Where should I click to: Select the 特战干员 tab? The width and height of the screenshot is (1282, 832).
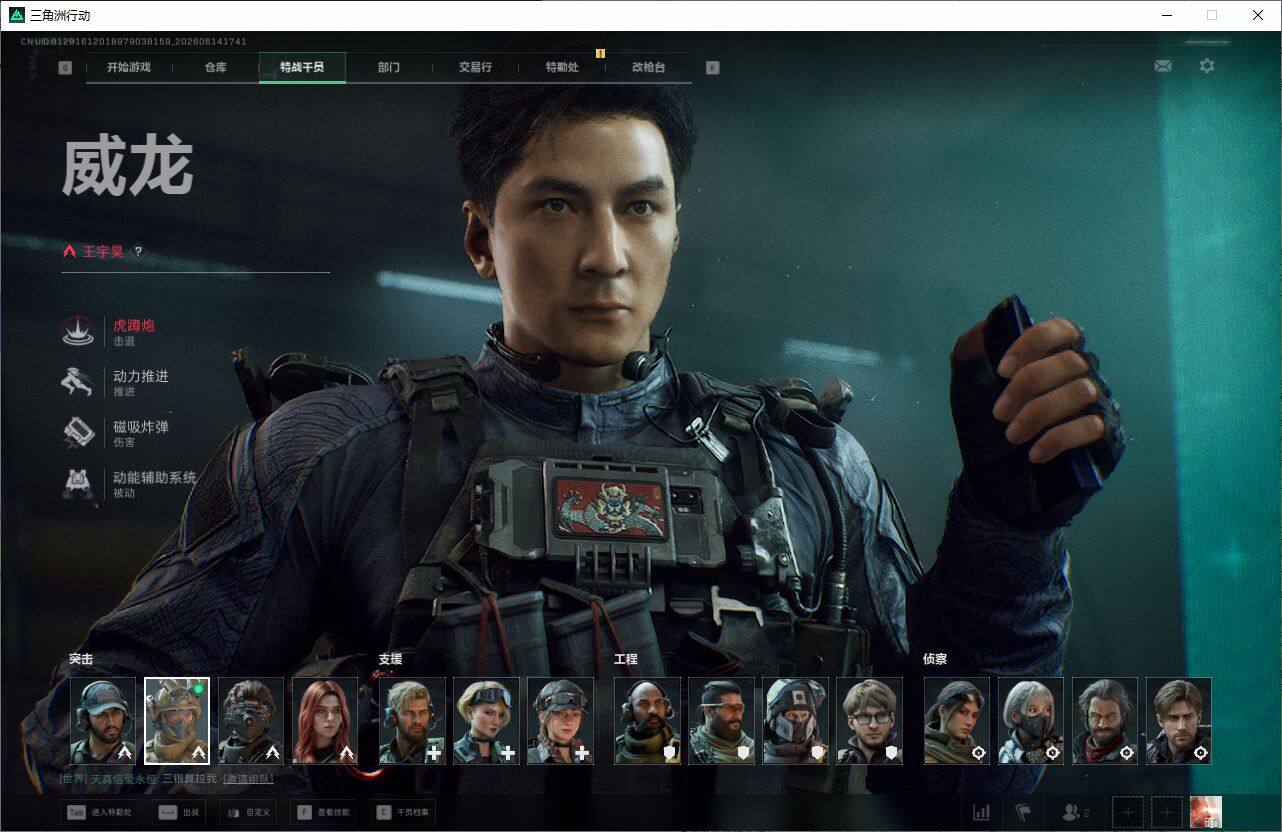[x=302, y=67]
